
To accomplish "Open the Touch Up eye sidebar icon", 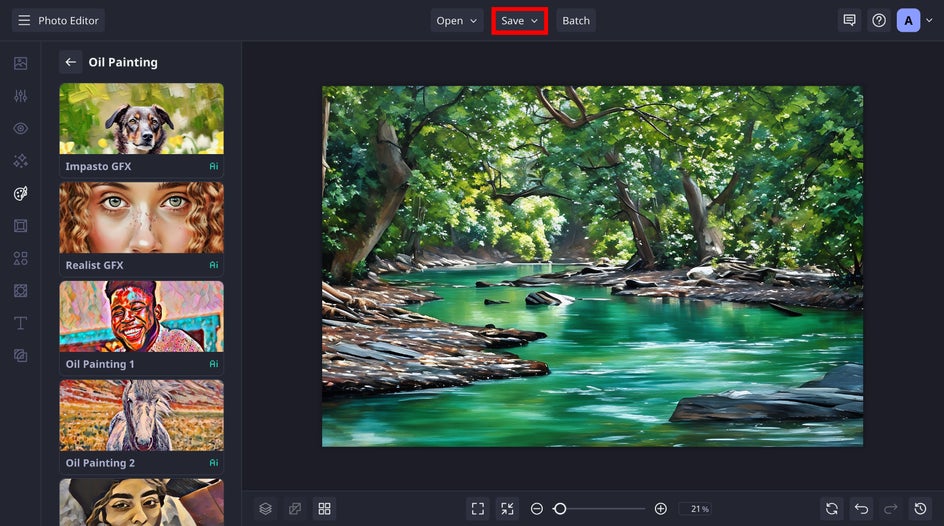I will click(x=20, y=128).
